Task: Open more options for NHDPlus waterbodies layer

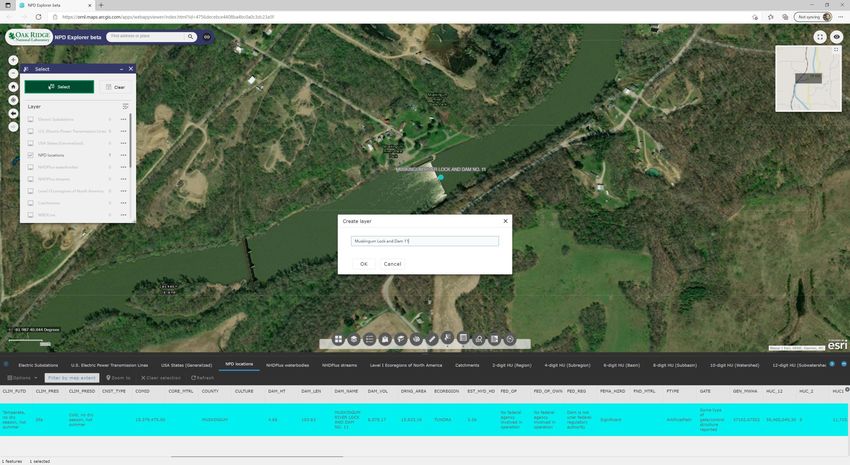Action: 124,167
